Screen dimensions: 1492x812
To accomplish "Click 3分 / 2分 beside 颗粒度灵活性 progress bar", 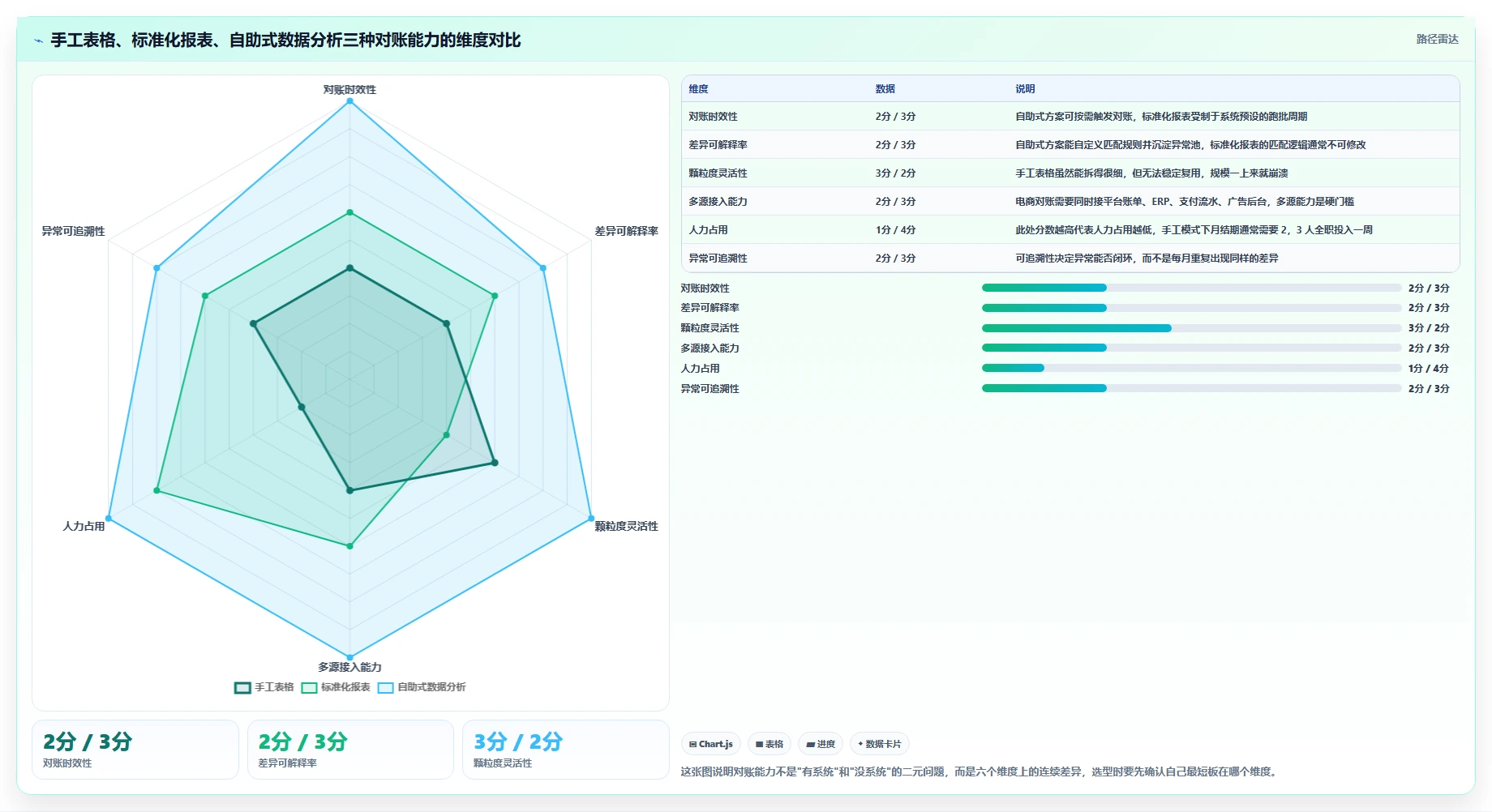I will point(1429,328).
